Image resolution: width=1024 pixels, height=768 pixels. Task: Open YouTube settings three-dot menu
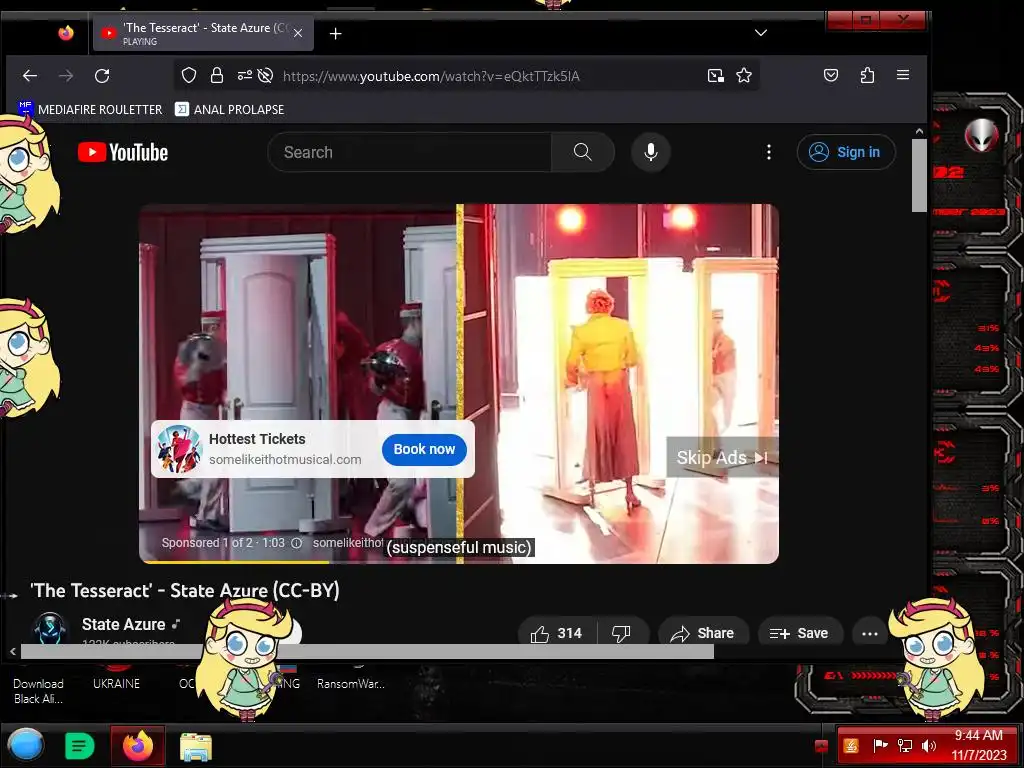click(x=769, y=152)
